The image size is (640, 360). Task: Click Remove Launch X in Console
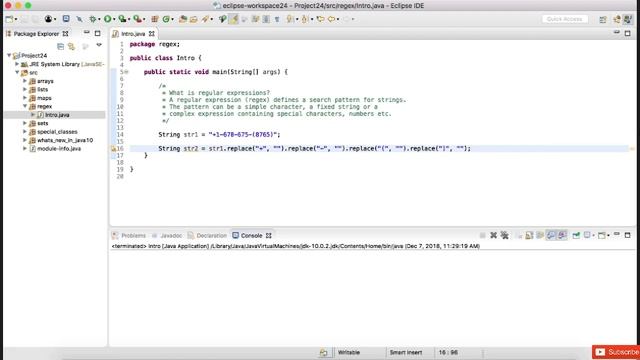pyautogui.click(x=493, y=235)
